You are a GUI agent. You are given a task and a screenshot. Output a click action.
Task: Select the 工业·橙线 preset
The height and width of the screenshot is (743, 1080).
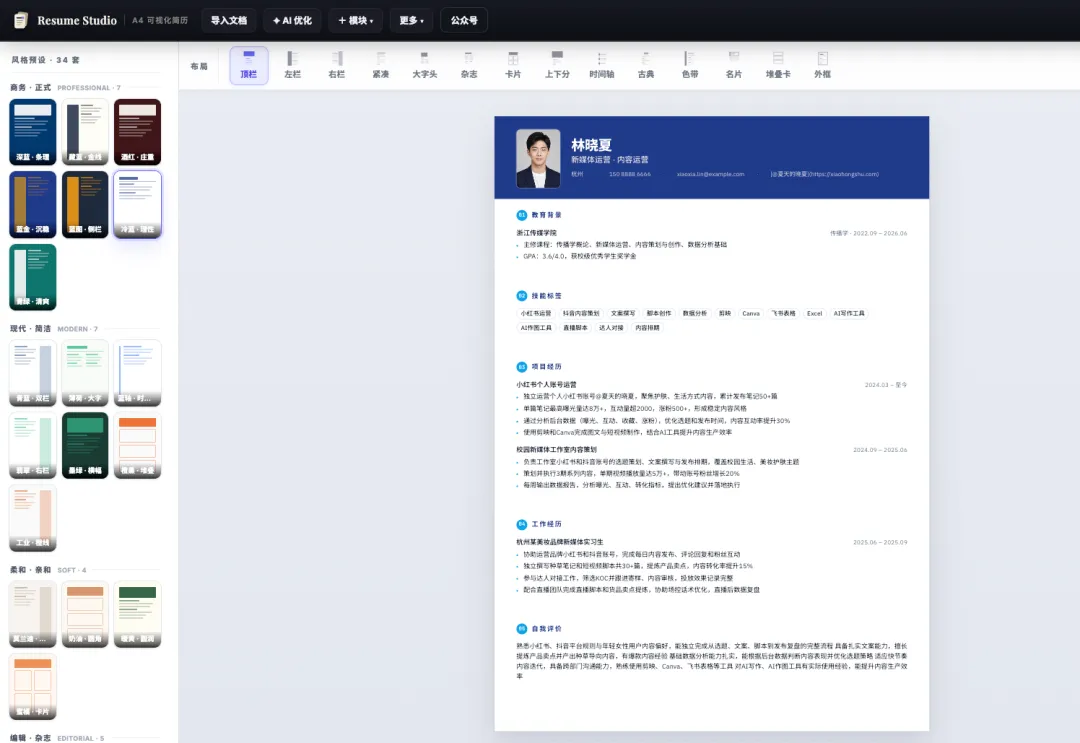(33, 518)
